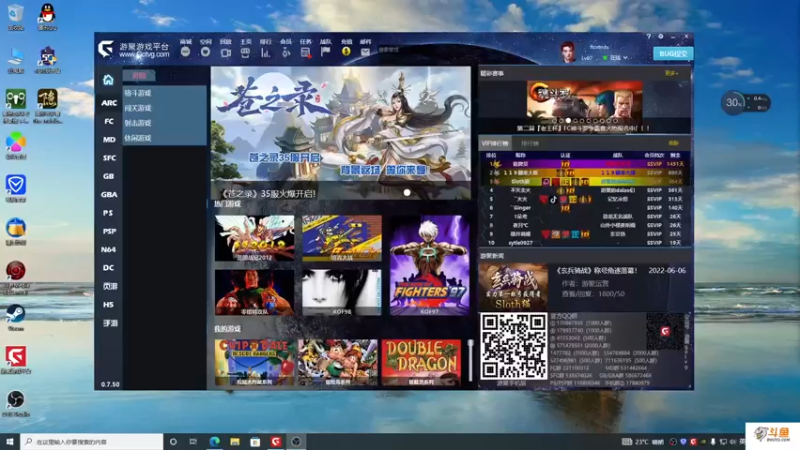
Task: Switch to the 排行榜 ranking tab
Action: click(x=530, y=143)
